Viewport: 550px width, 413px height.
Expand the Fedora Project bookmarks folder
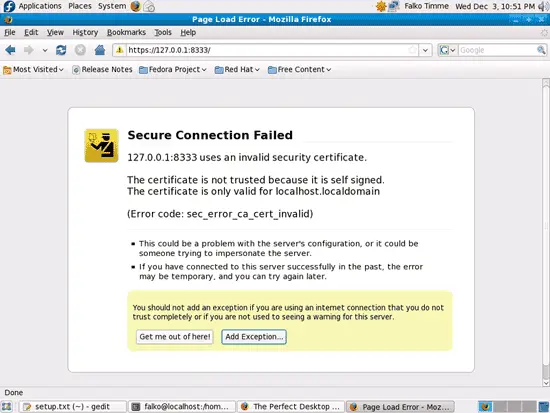click(x=173, y=69)
